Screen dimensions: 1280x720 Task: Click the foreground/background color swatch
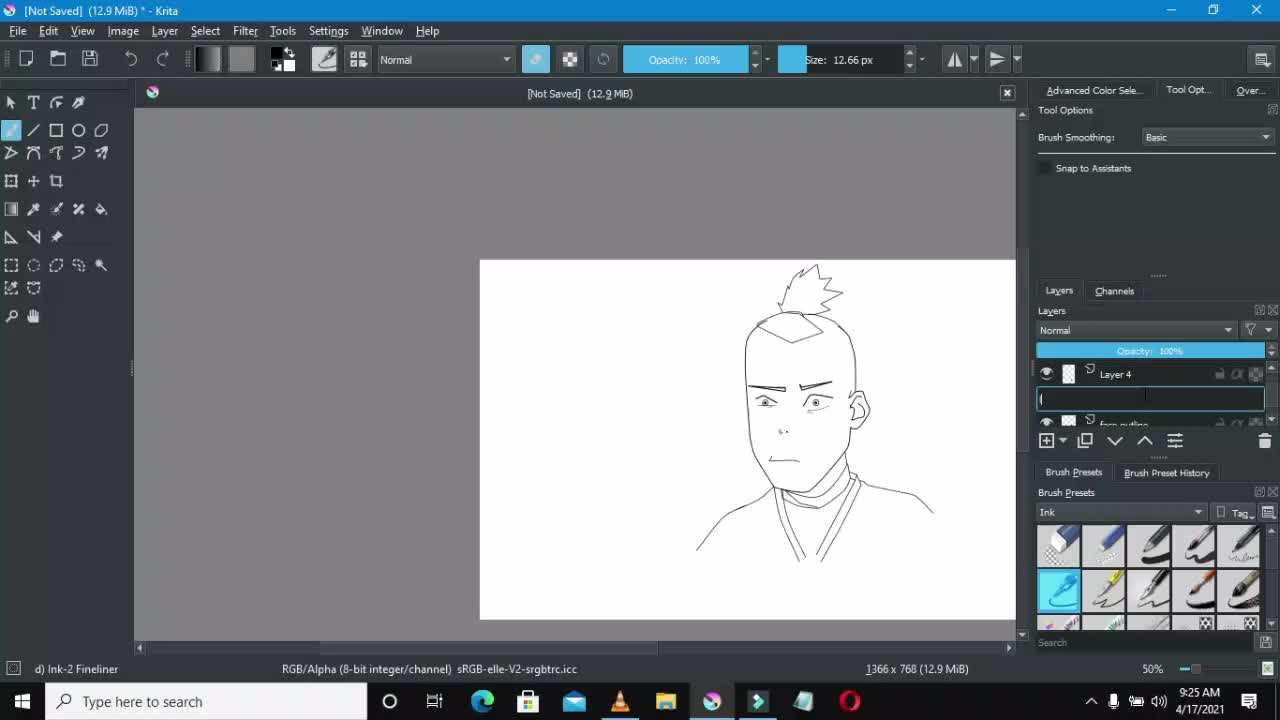click(x=283, y=60)
